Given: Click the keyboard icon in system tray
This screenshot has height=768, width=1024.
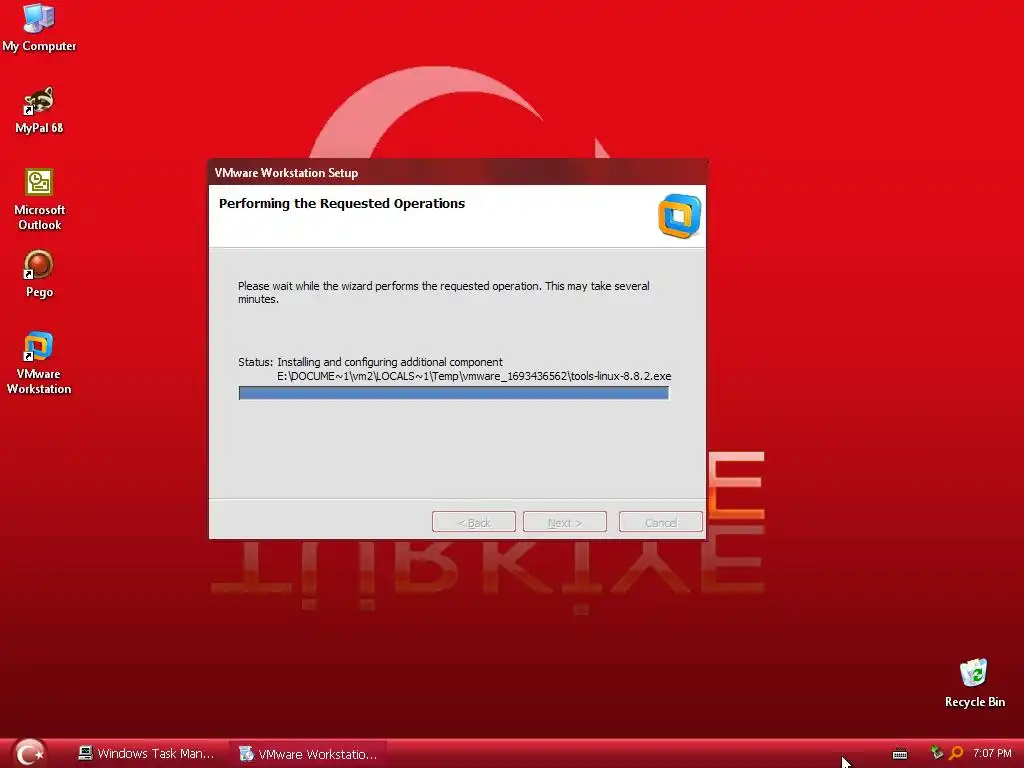Looking at the screenshot, I should 900,754.
